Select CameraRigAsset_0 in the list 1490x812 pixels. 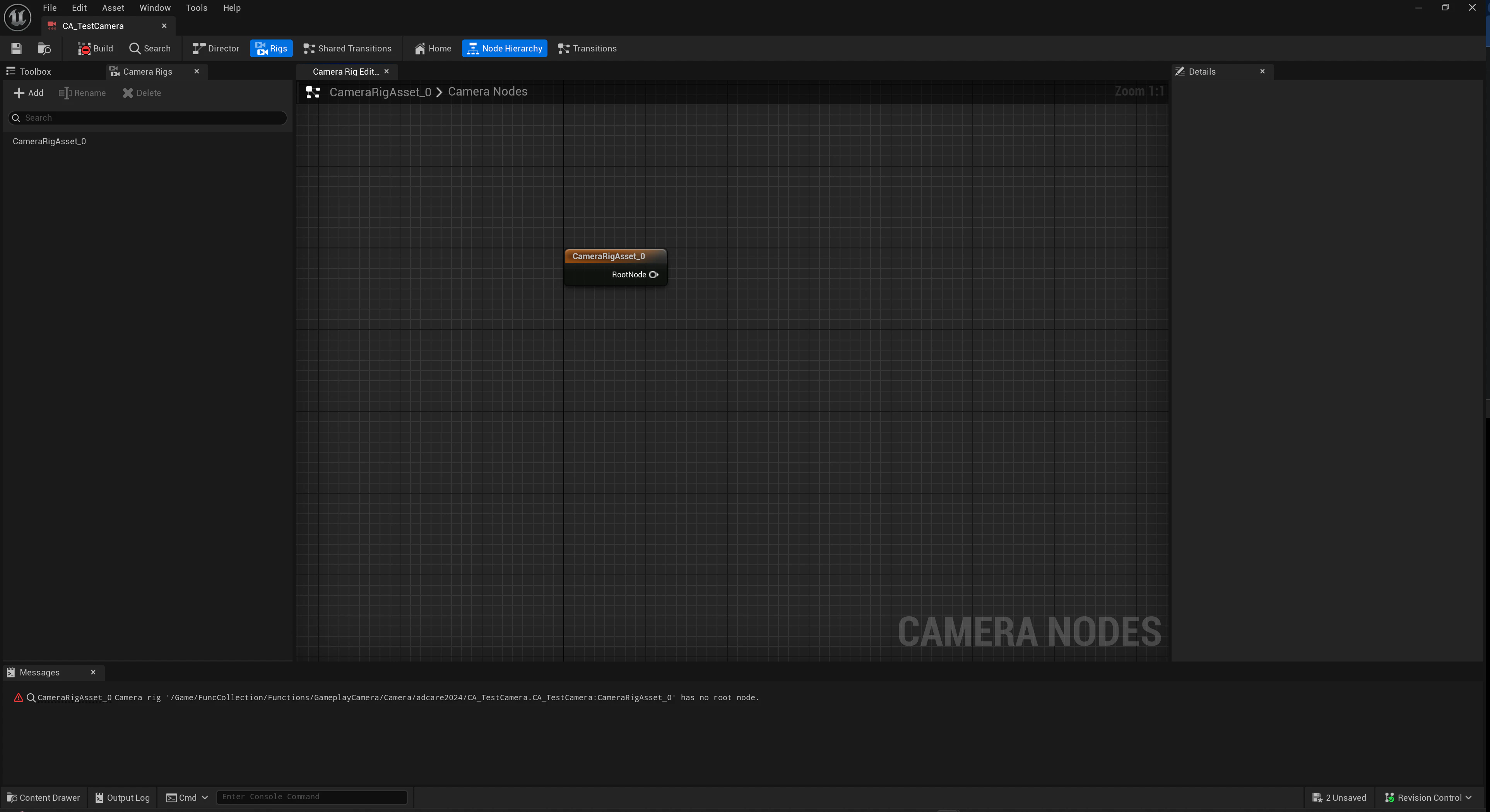point(49,142)
